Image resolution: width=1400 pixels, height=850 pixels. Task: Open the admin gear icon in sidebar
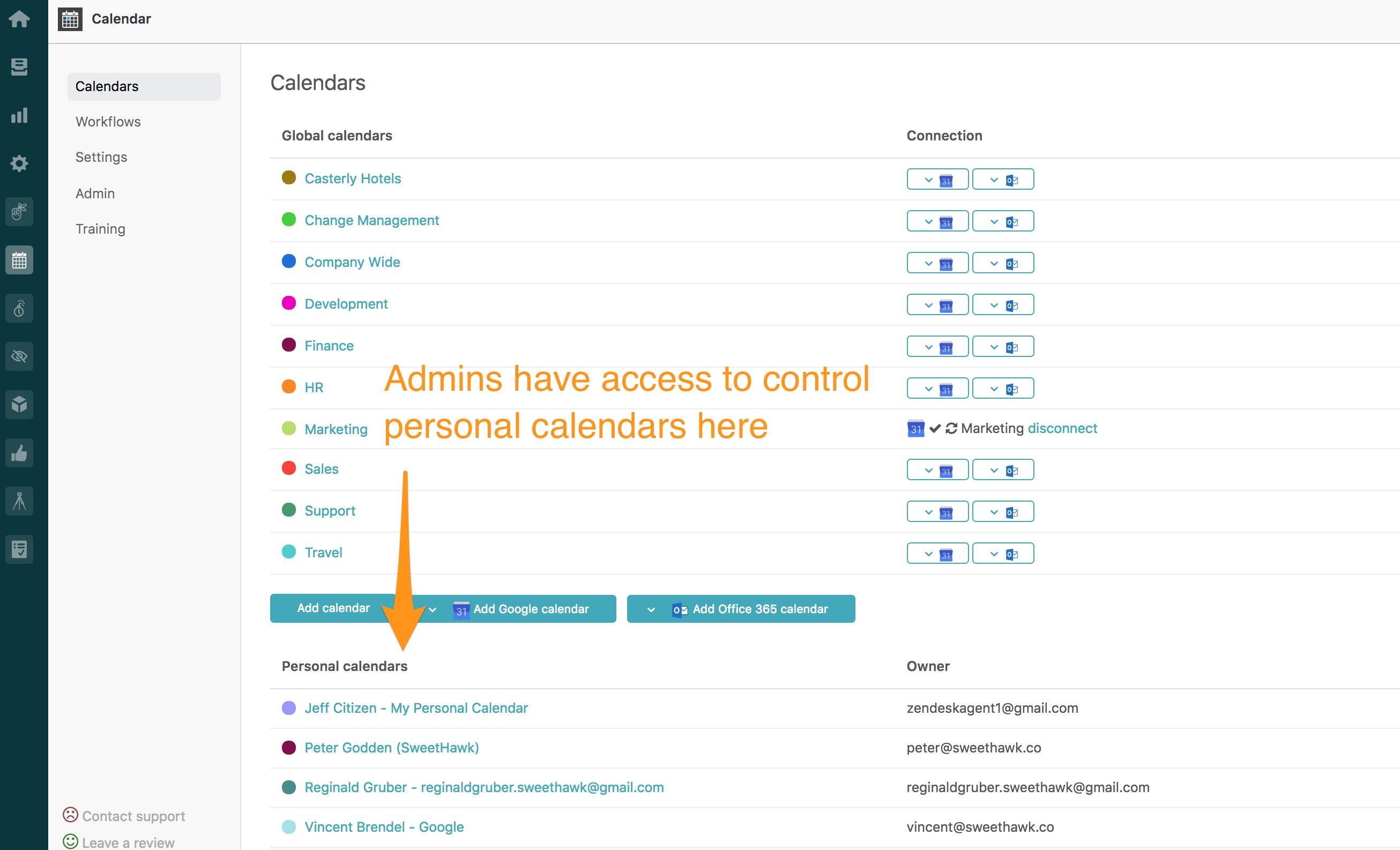click(19, 163)
